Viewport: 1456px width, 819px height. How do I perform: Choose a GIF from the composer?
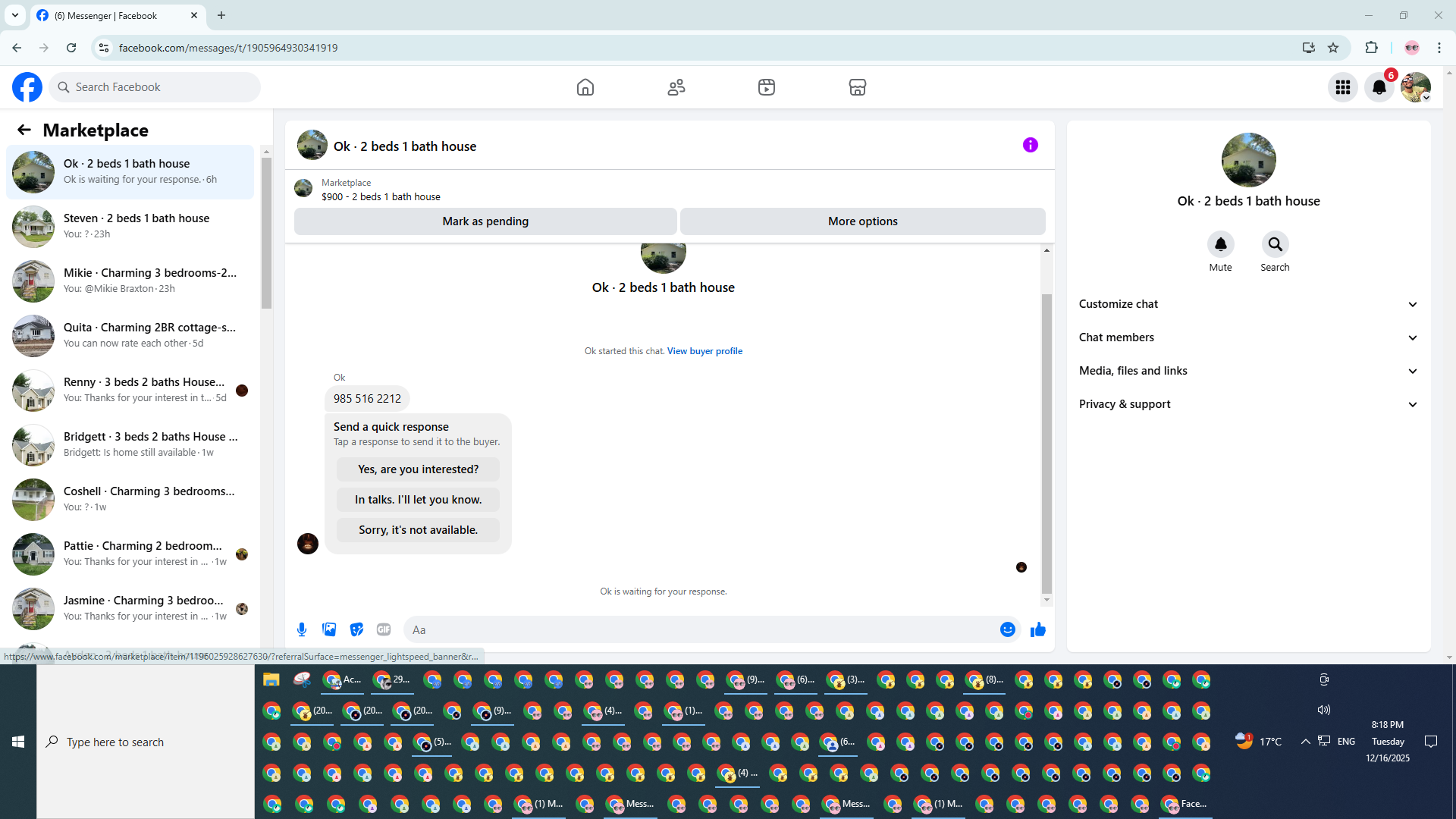click(384, 629)
